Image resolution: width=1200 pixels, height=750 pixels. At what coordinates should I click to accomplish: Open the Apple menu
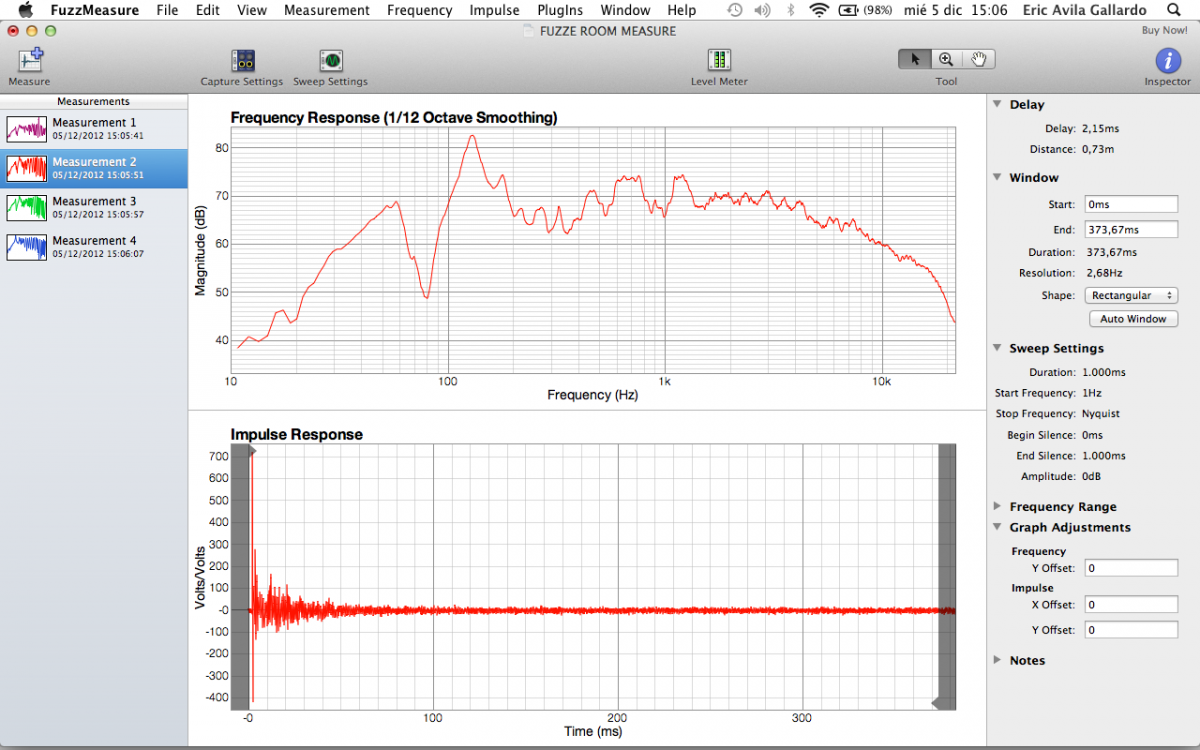point(26,10)
